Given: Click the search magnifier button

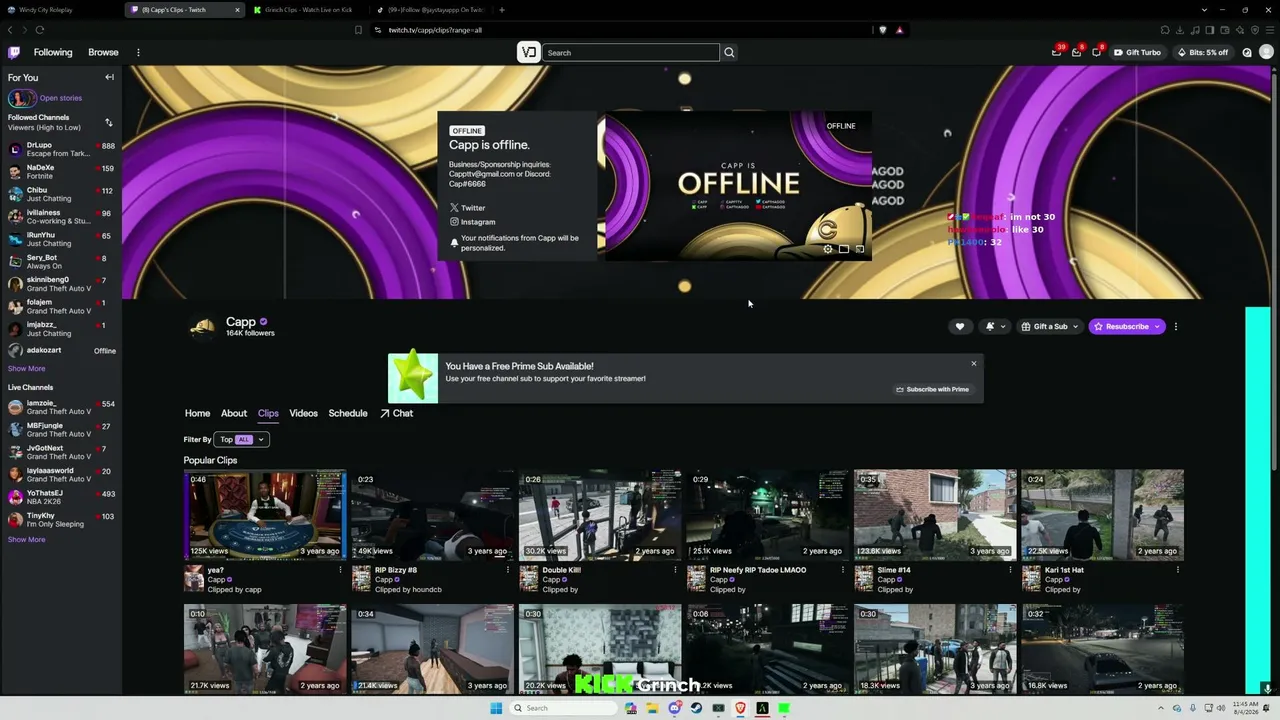Looking at the screenshot, I should (x=729, y=52).
